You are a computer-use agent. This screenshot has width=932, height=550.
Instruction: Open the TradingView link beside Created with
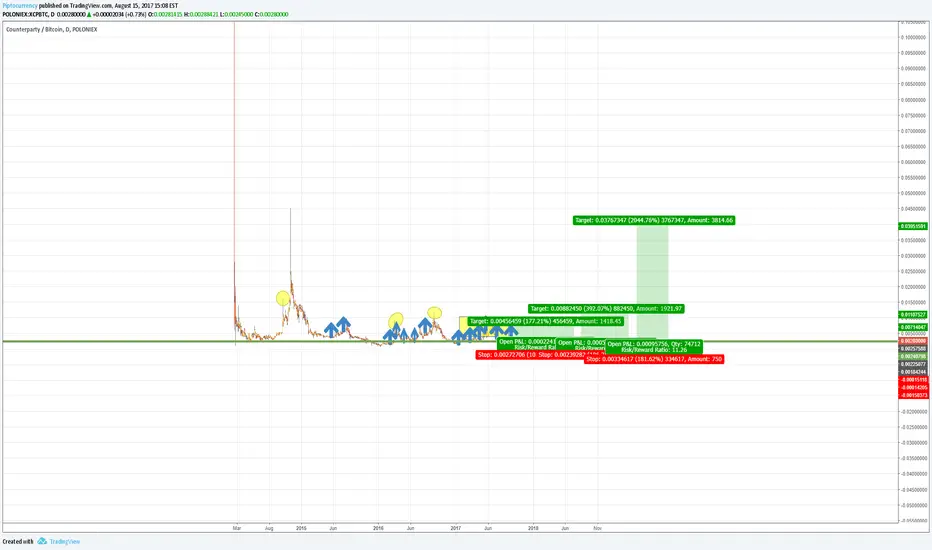click(64, 541)
